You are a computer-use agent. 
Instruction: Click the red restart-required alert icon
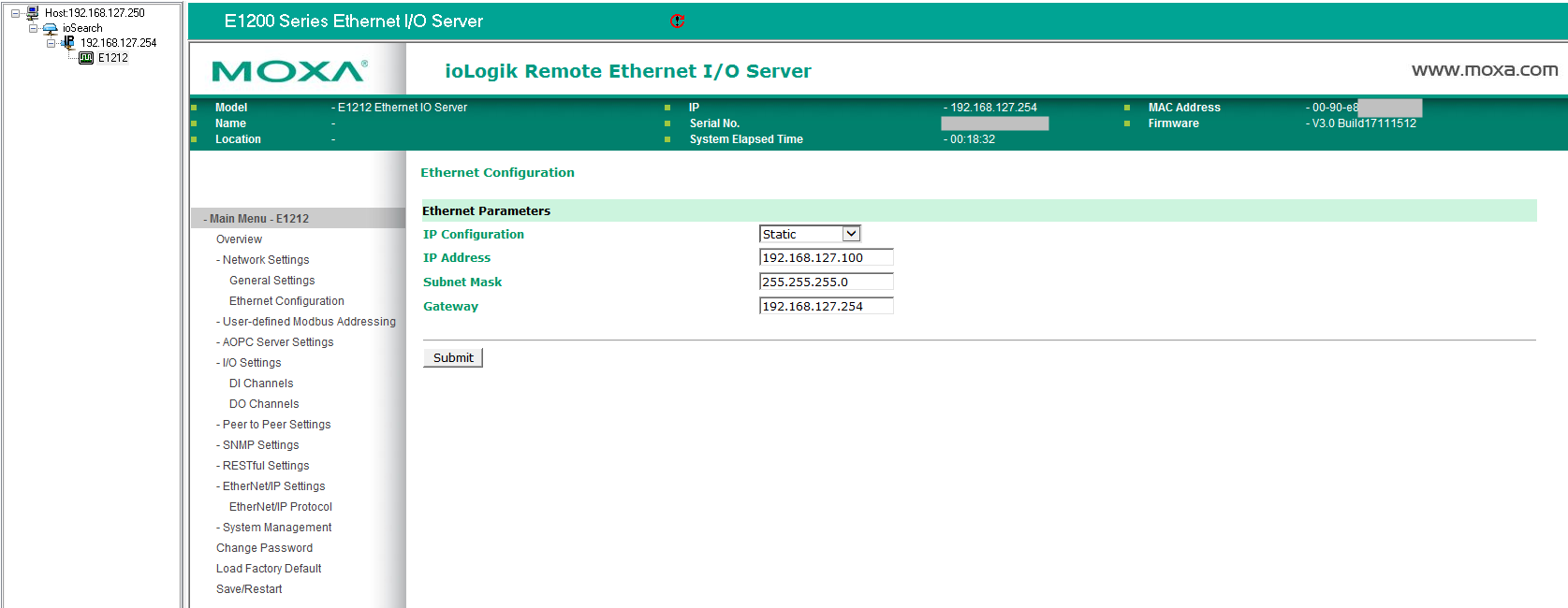677,21
